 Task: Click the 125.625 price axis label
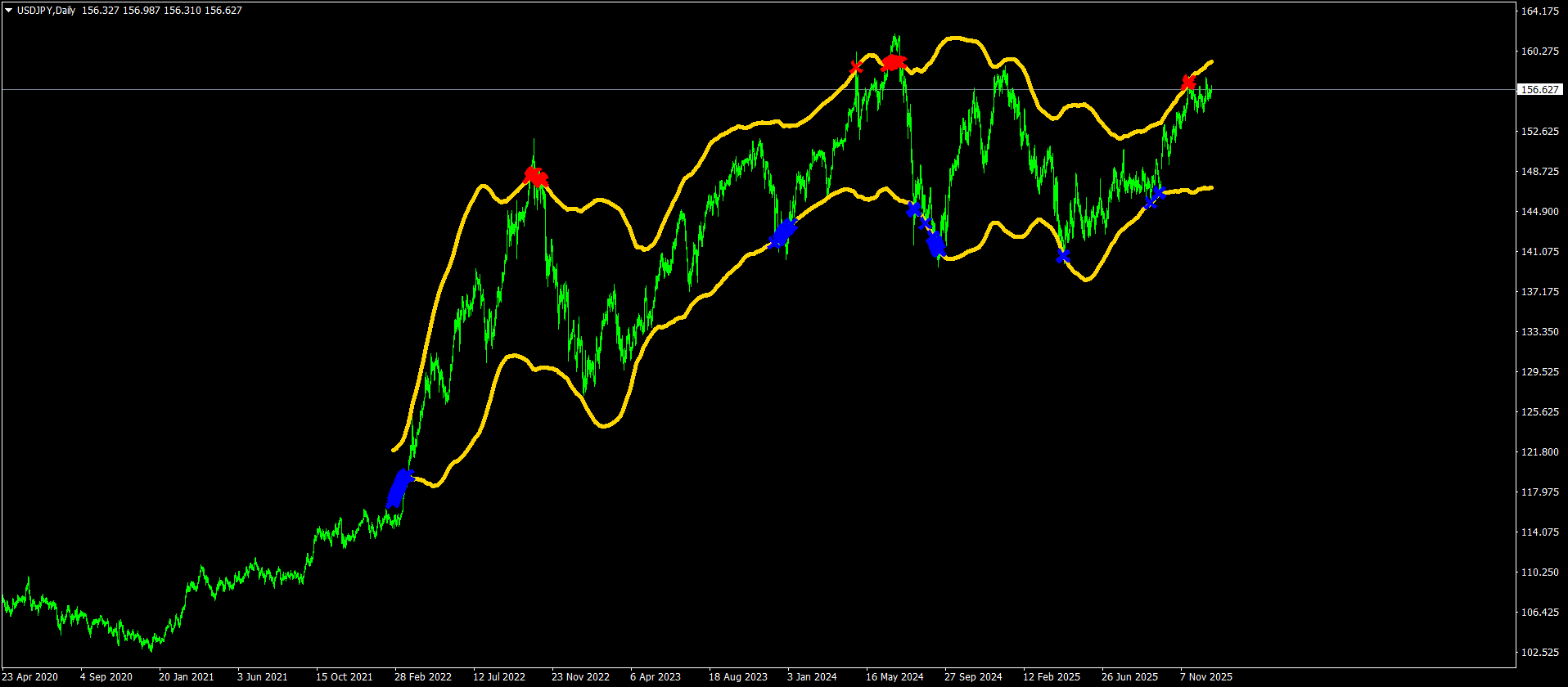(x=1539, y=412)
